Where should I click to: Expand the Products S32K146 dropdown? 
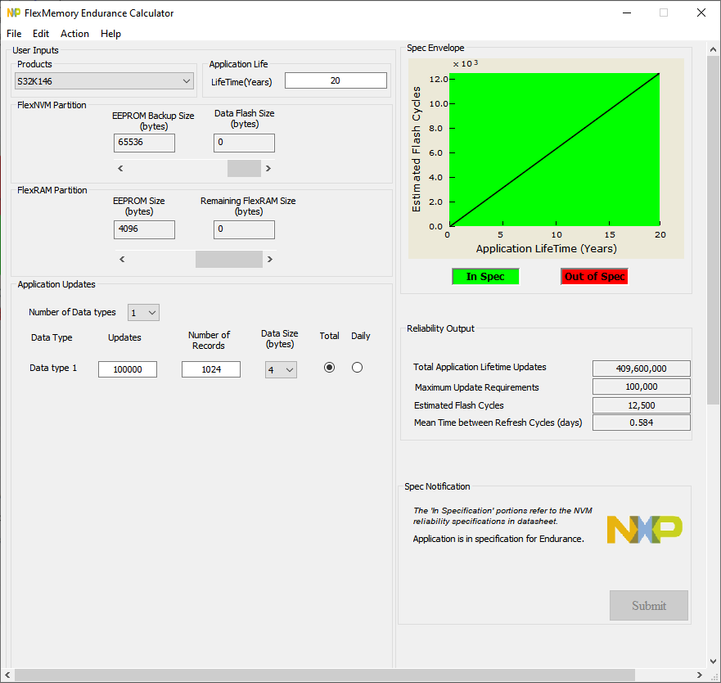pyautogui.click(x=104, y=81)
